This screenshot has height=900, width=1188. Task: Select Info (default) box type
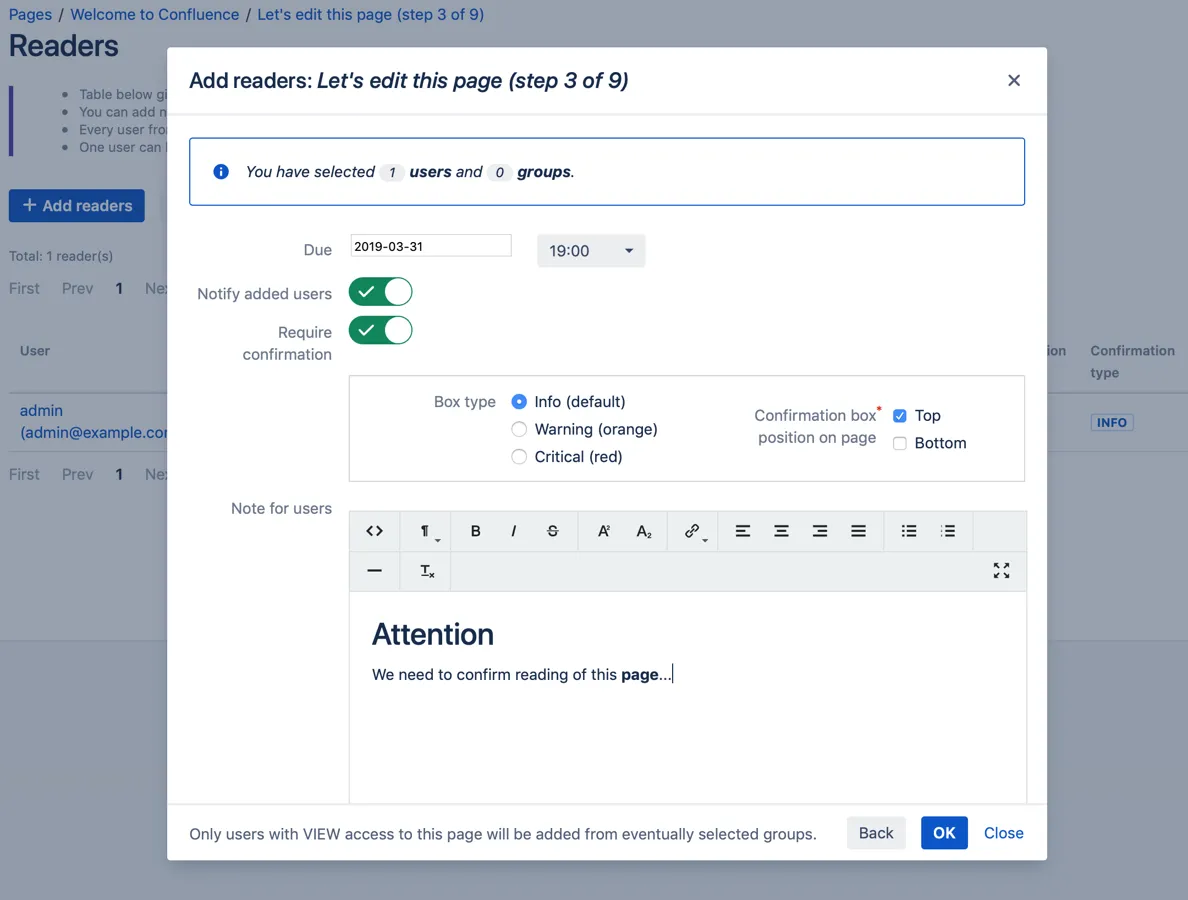pyautogui.click(x=519, y=402)
